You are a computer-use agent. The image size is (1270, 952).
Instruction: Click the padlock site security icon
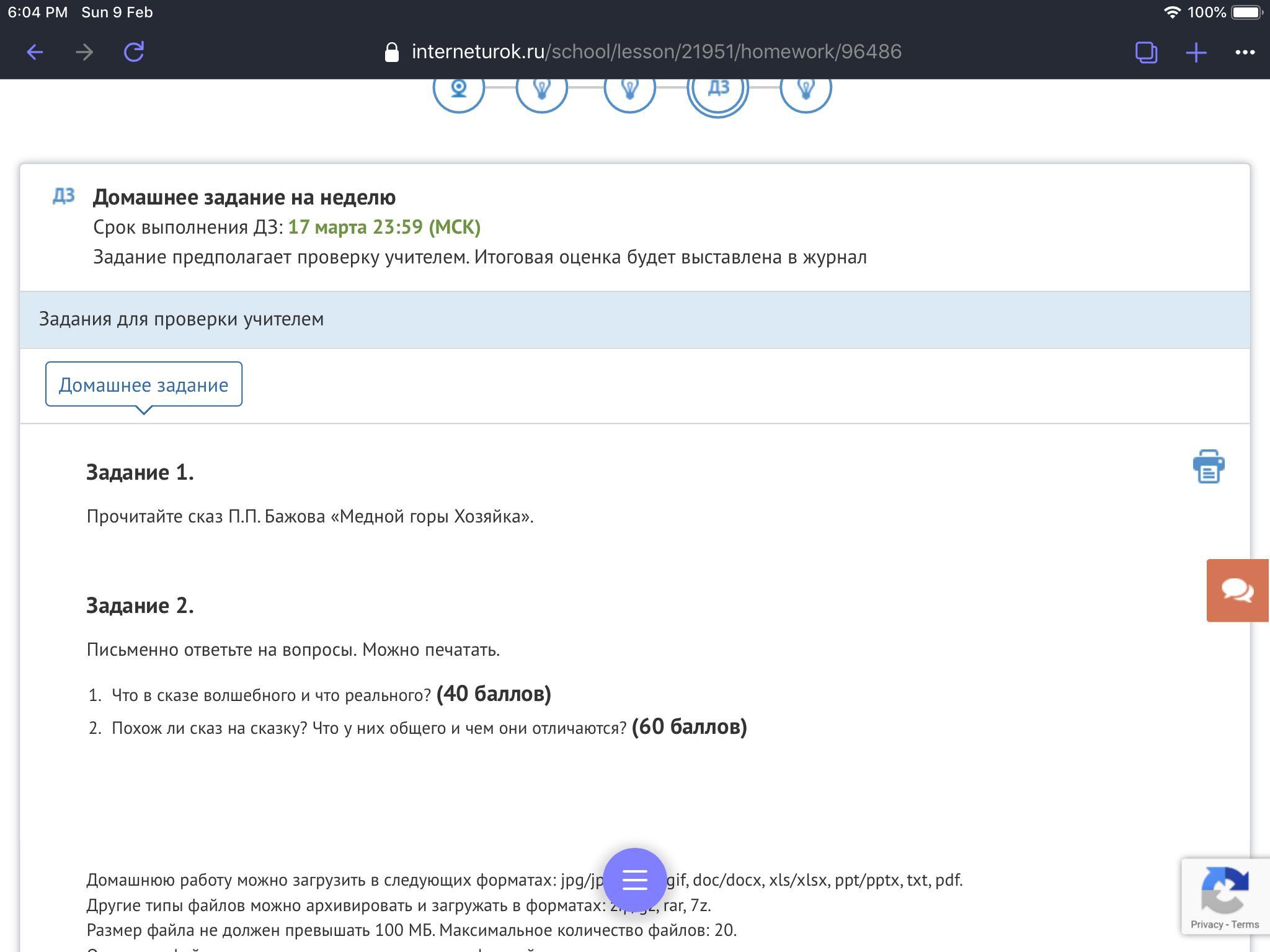click(x=391, y=52)
